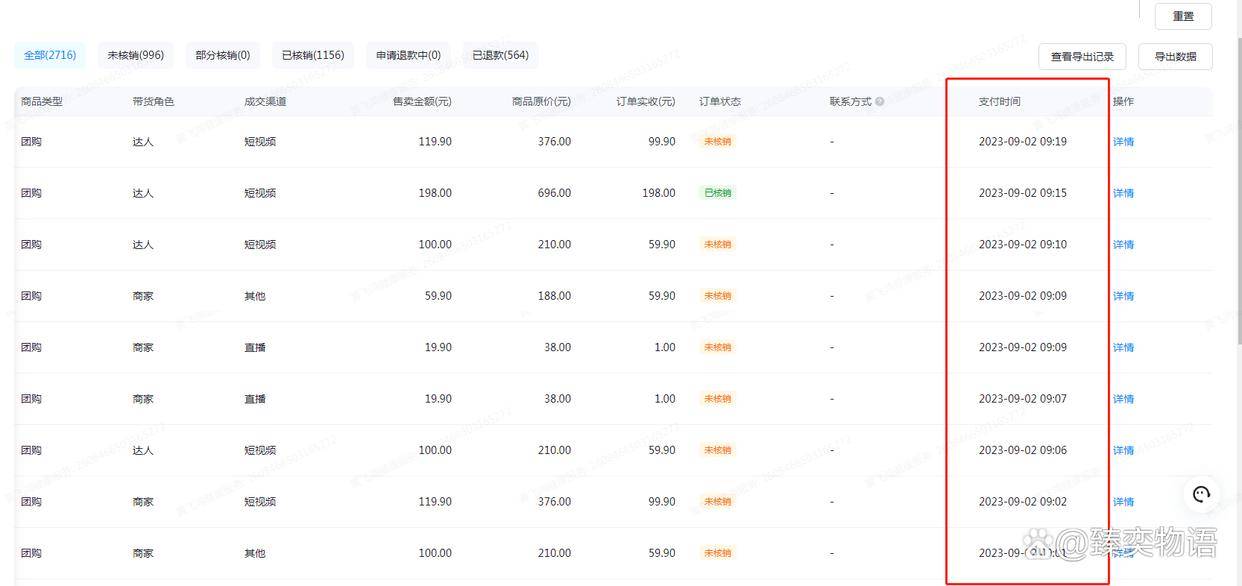Click the 达人 role cell in top row
This screenshot has width=1242, height=586.
pyautogui.click(x=142, y=141)
